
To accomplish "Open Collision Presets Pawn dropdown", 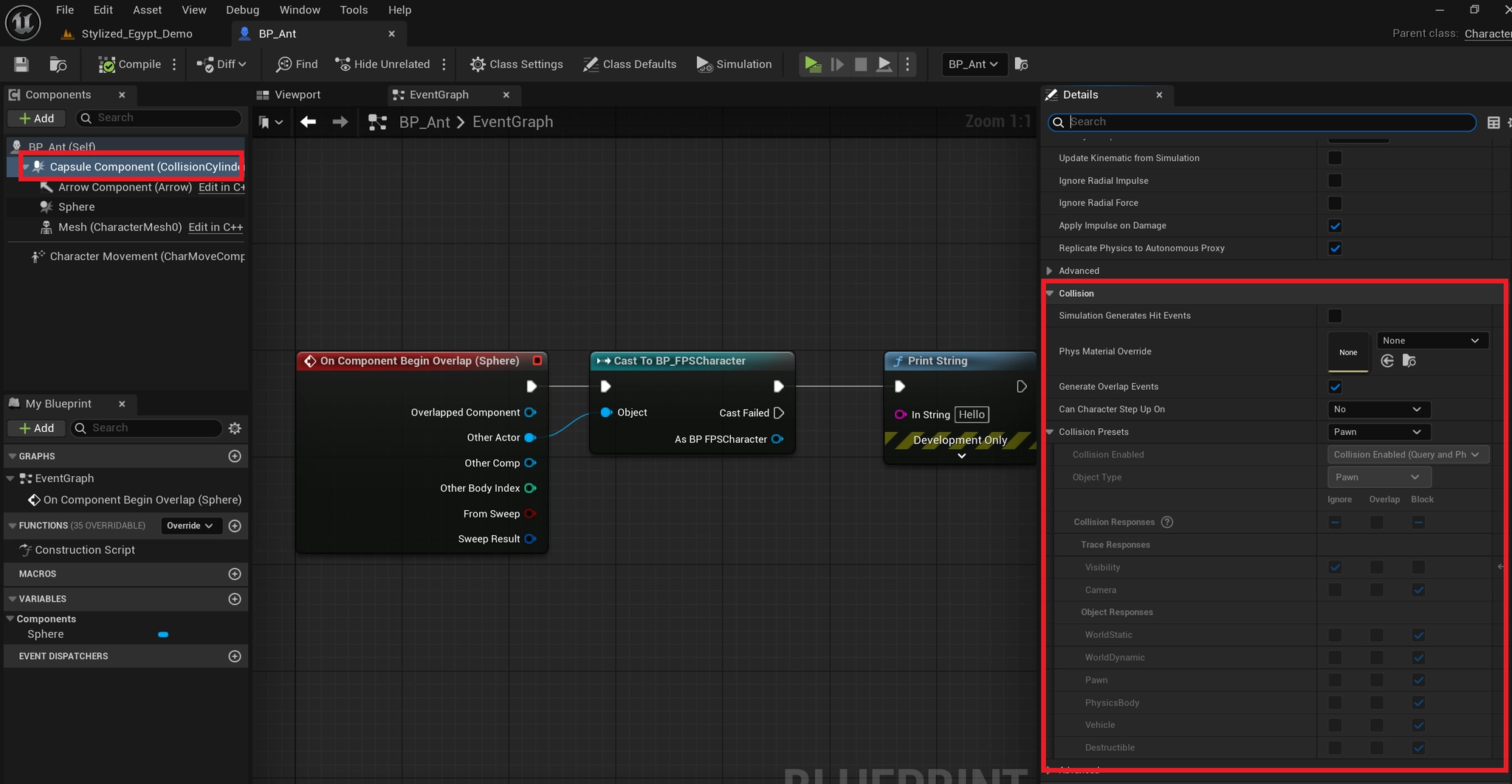I will click(1378, 432).
